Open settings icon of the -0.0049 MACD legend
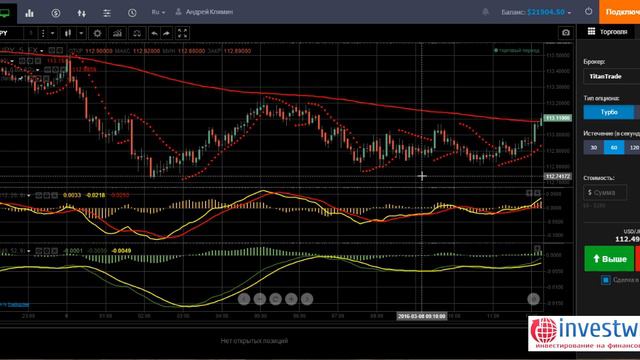The width and height of the screenshot is (640, 360). pos(47,251)
